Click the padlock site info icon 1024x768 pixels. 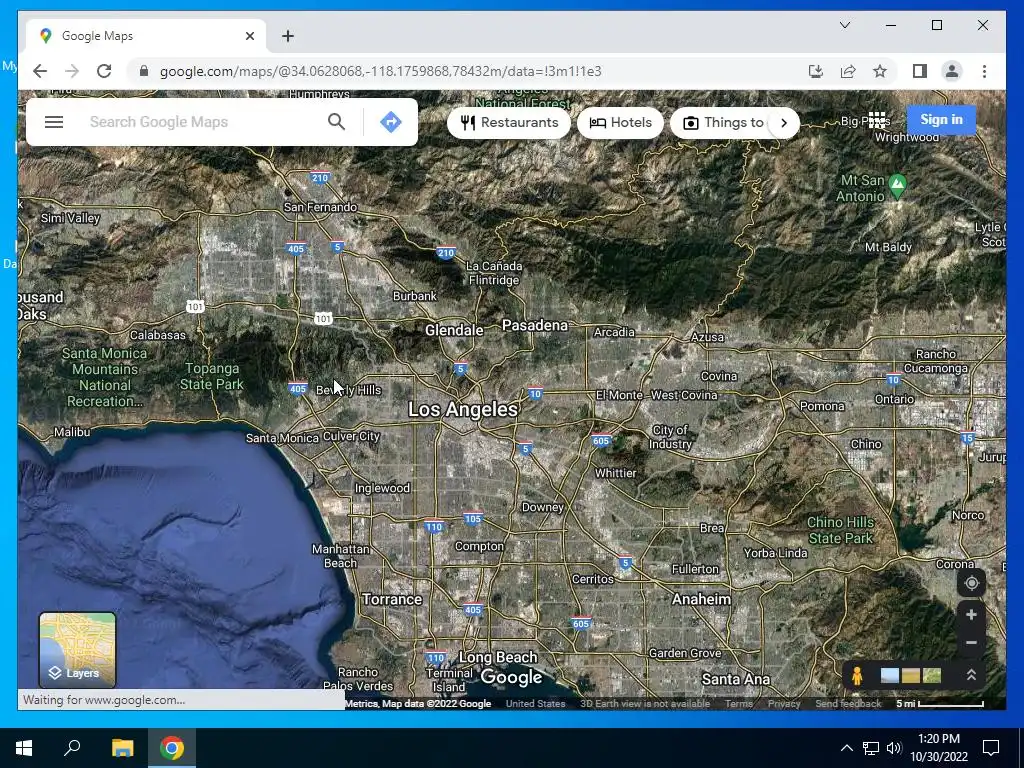coord(144,71)
